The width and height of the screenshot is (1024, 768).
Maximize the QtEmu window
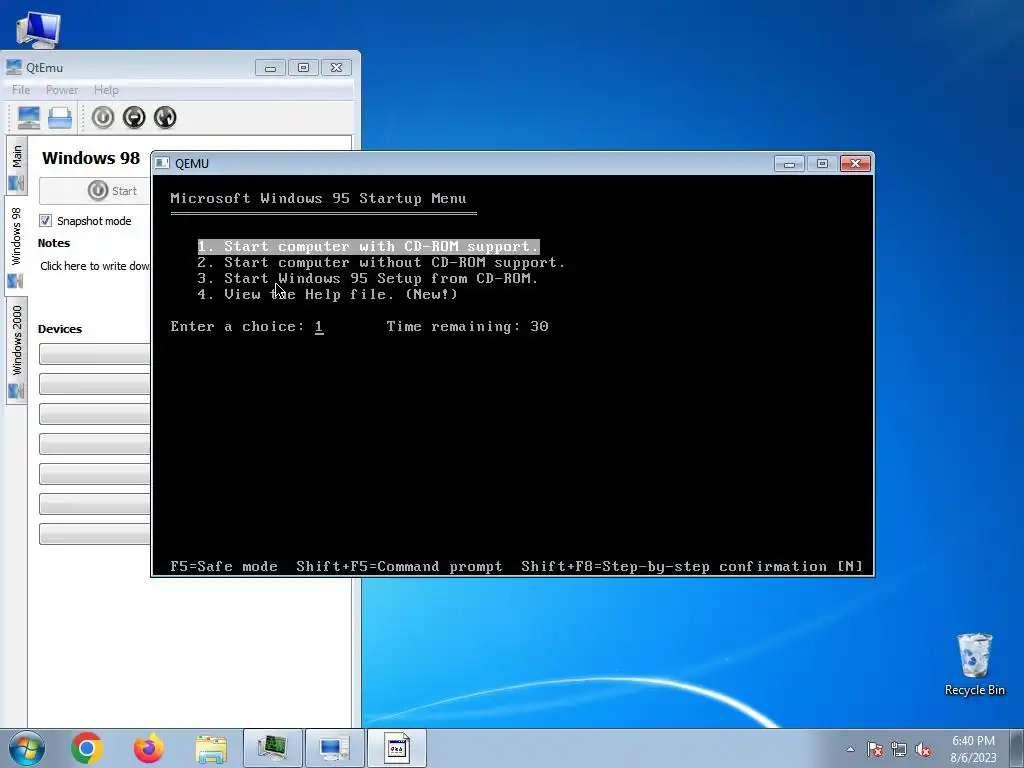303,67
